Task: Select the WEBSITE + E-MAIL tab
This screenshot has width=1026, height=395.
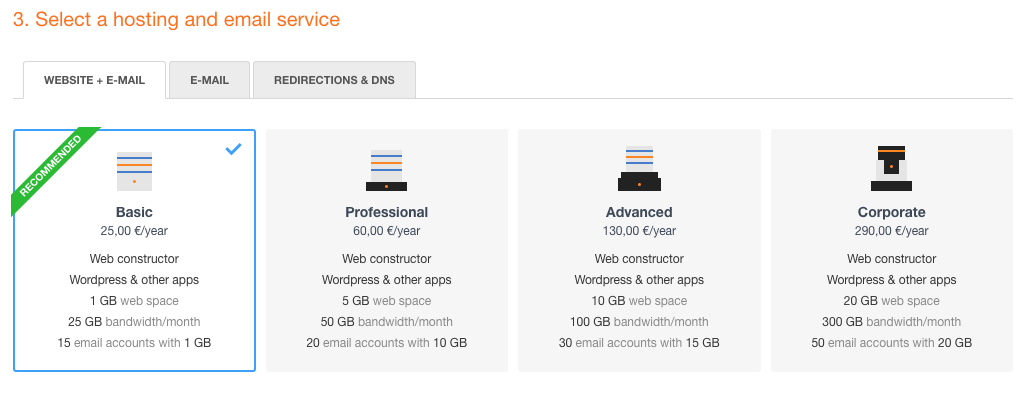Action: 94,80
